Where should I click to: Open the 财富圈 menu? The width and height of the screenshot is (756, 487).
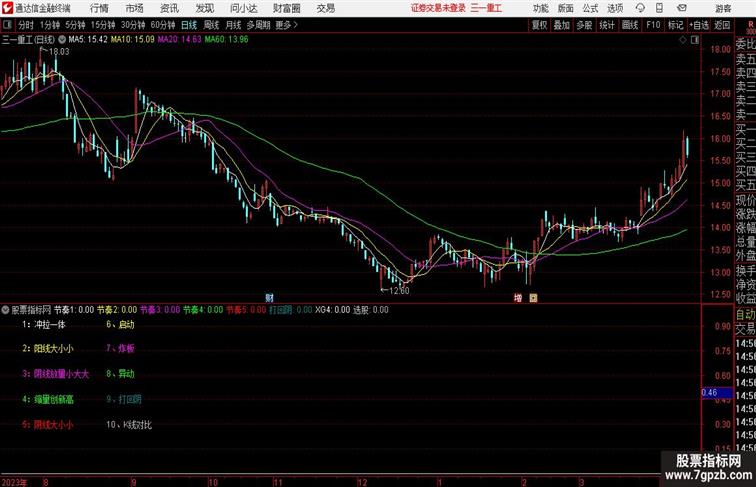click(x=286, y=8)
